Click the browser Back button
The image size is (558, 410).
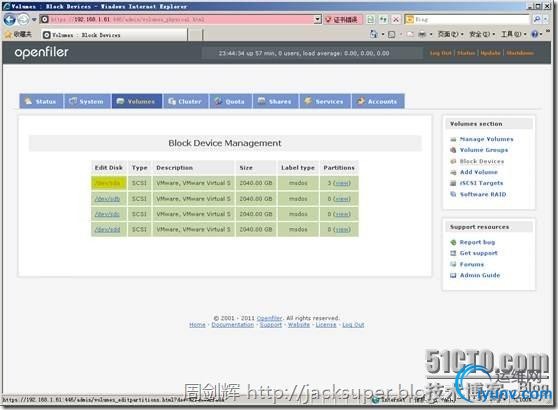(9, 20)
